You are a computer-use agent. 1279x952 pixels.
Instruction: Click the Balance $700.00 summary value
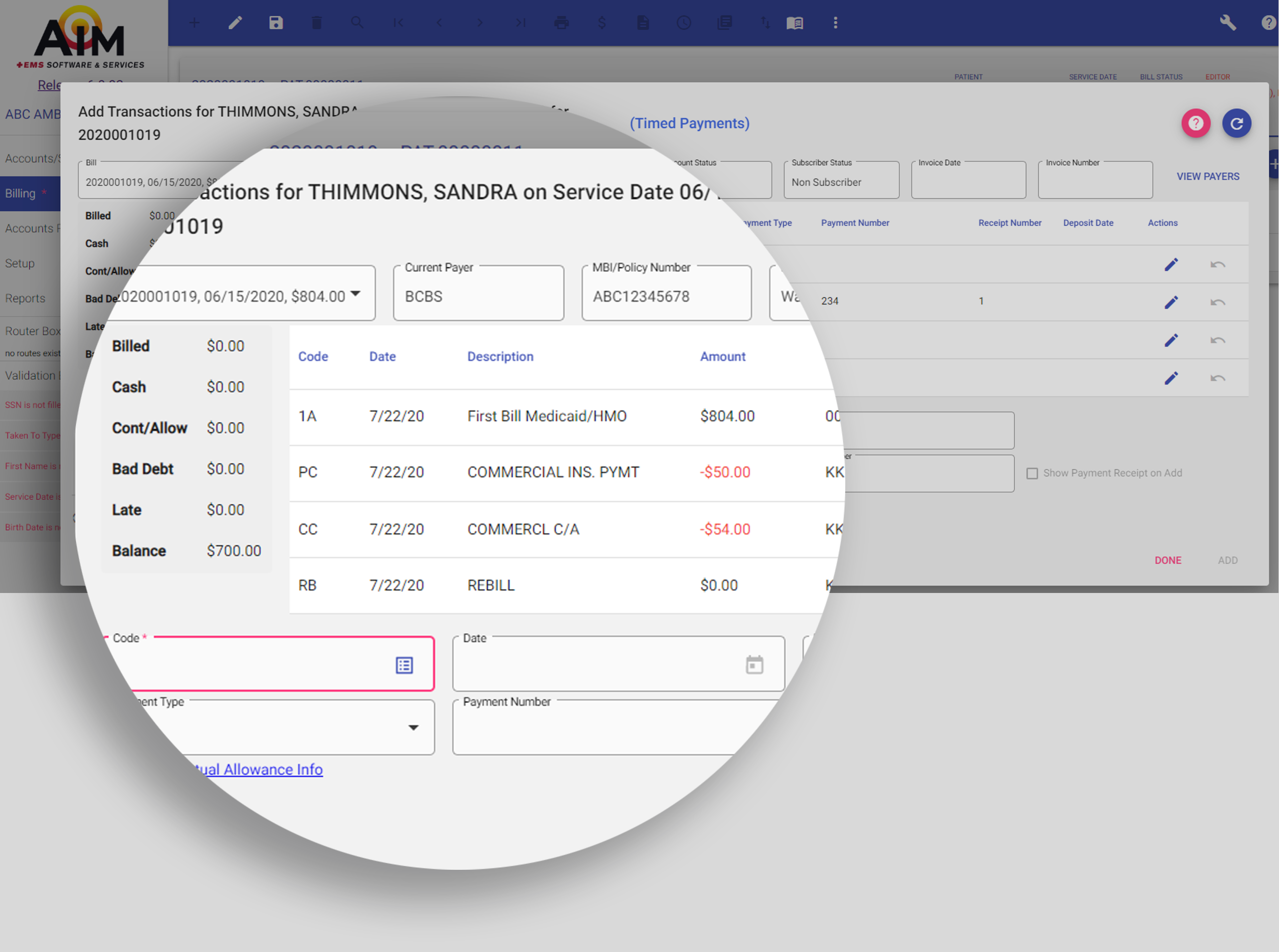[234, 551]
